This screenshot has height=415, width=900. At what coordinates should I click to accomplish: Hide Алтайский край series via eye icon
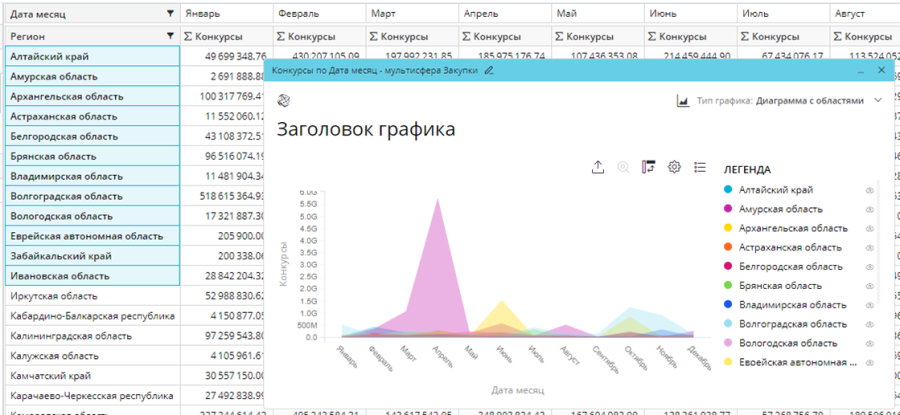pyautogui.click(x=869, y=190)
